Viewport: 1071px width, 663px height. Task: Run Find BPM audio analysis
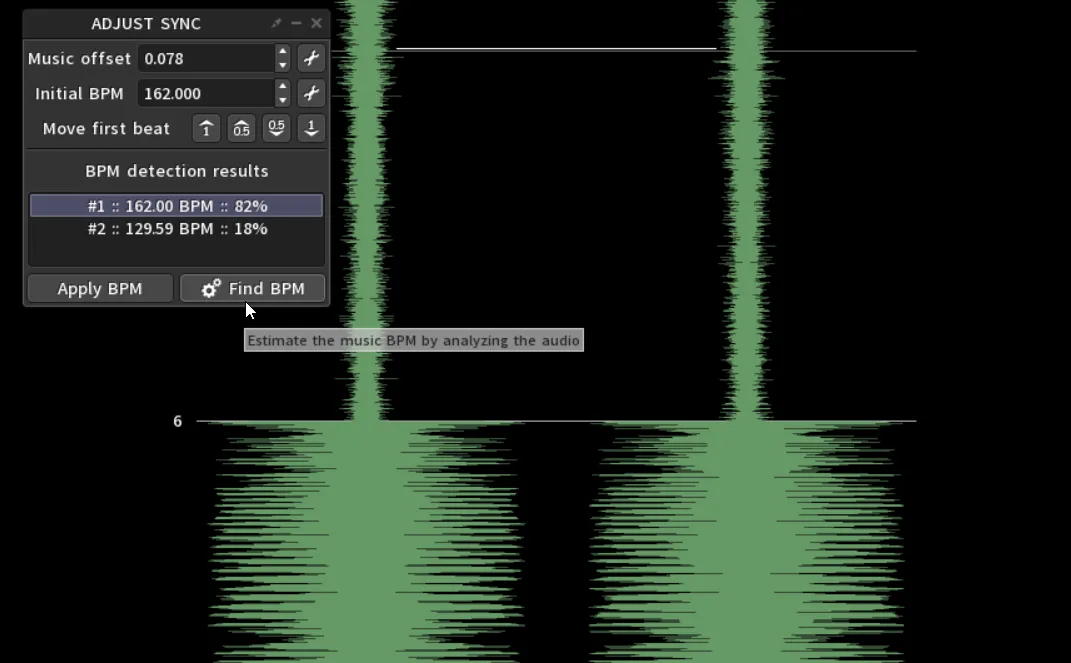(x=253, y=289)
